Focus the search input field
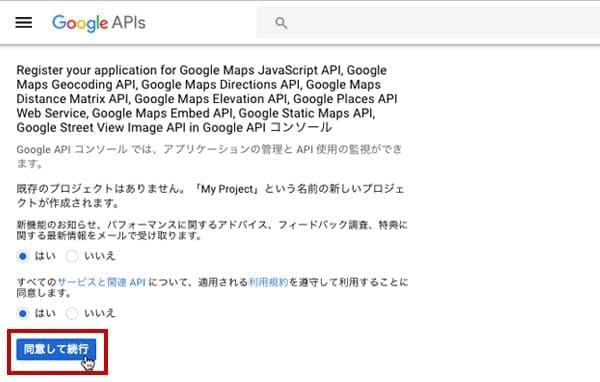Viewport: 600px width, 382px height. coord(428,23)
